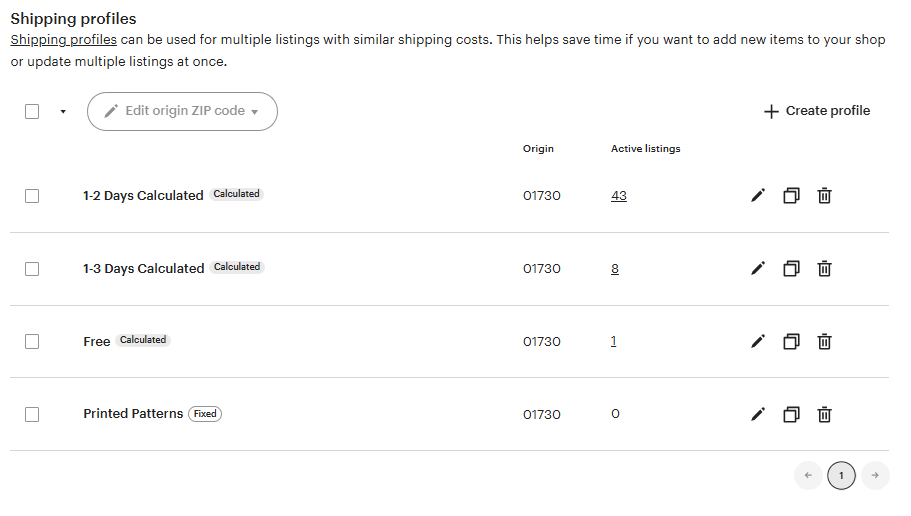Expand the bulk selection caret arrow
Image resolution: width=911 pixels, height=516 pixels.
click(x=63, y=112)
